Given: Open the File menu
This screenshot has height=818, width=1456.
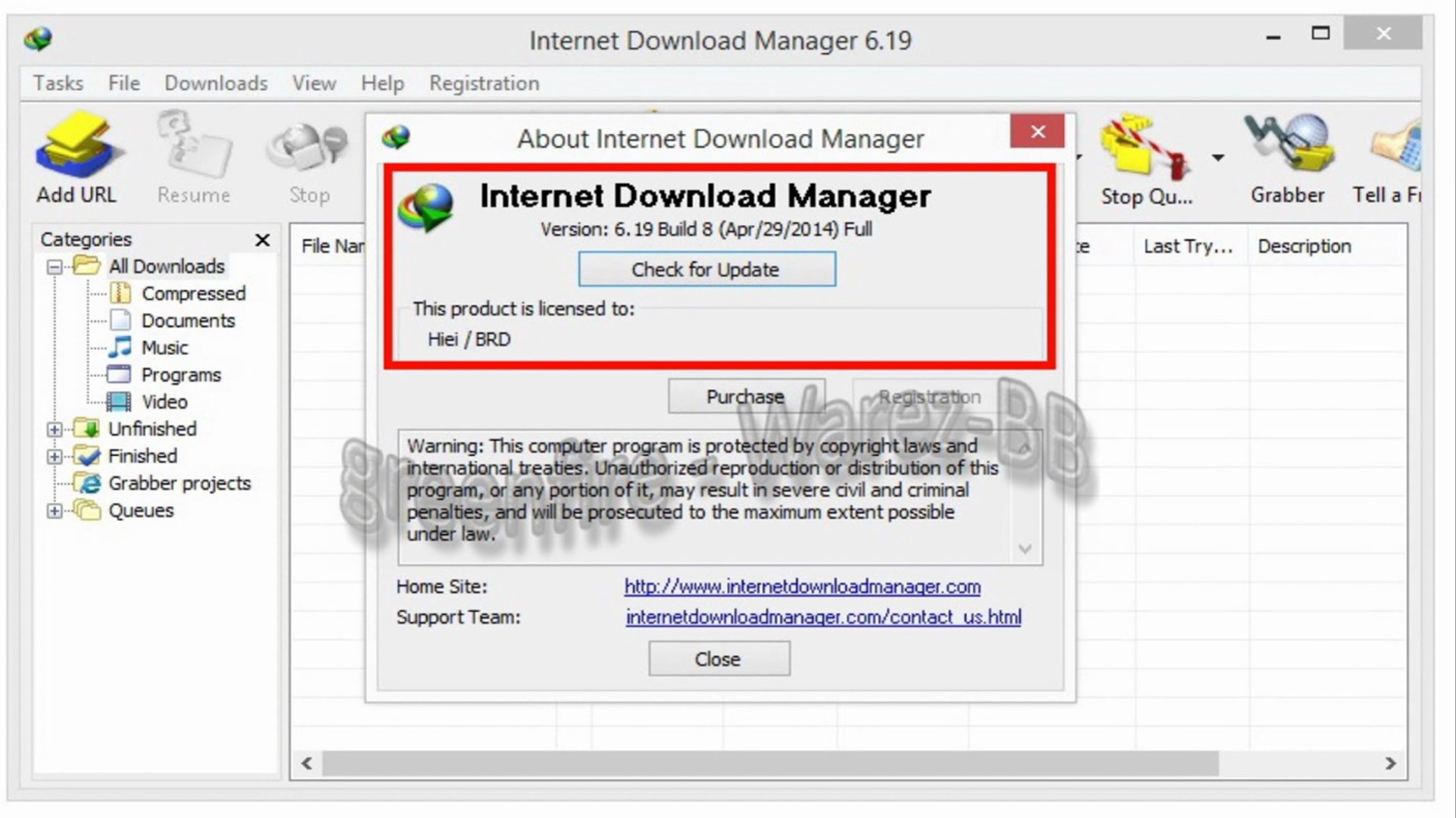Looking at the screenshot, I should 124,83.
